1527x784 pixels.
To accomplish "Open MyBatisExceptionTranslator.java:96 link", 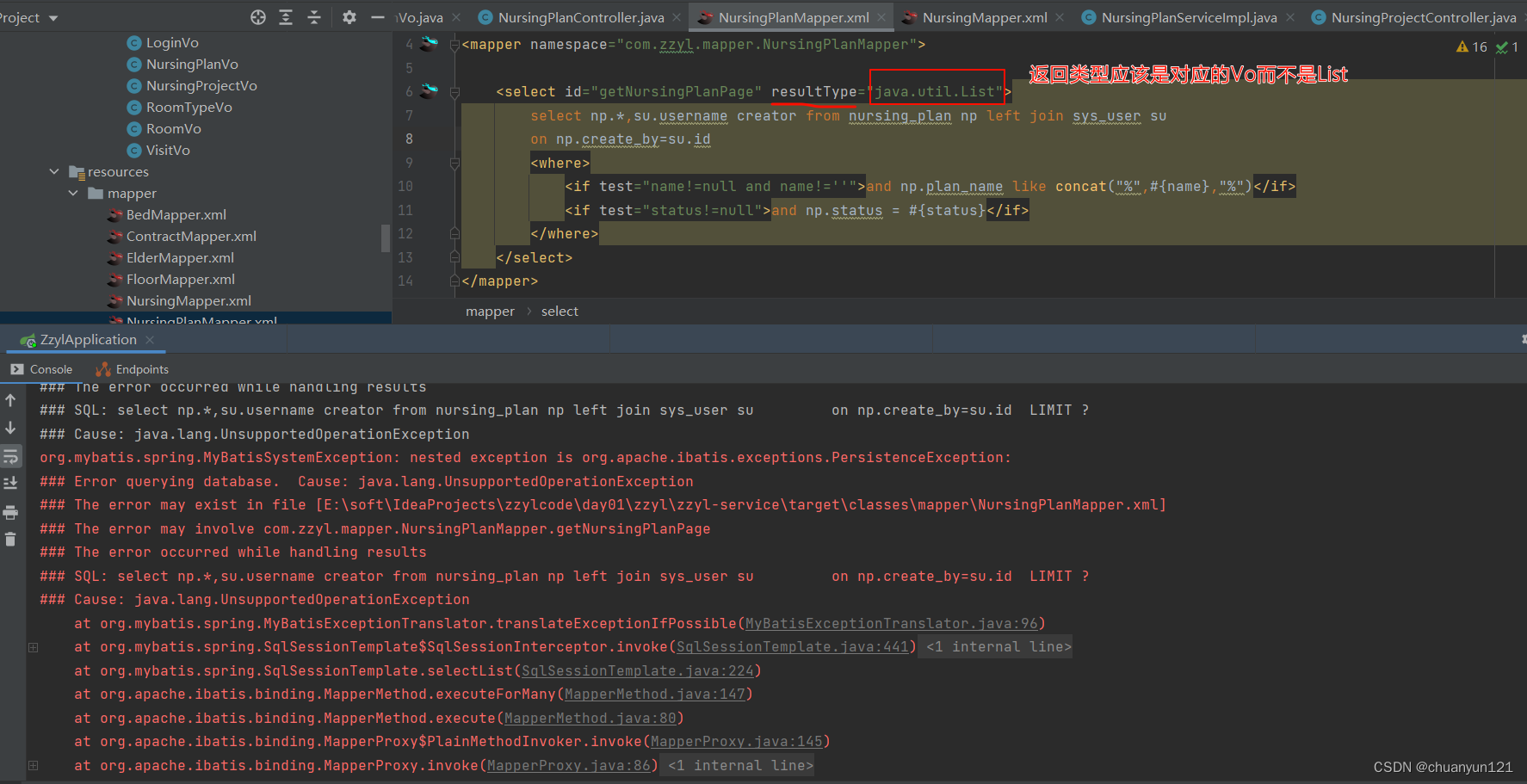I will (x=891, y=623).
